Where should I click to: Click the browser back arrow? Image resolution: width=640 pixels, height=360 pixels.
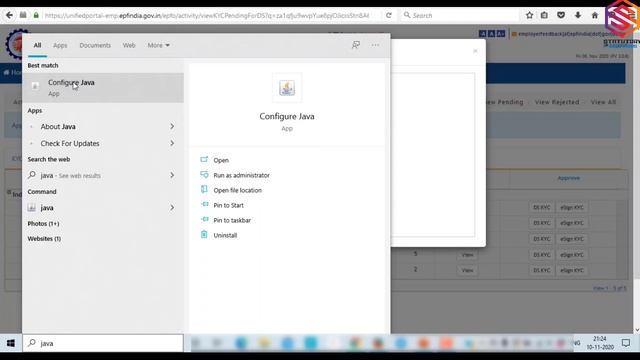pos(9,15)
